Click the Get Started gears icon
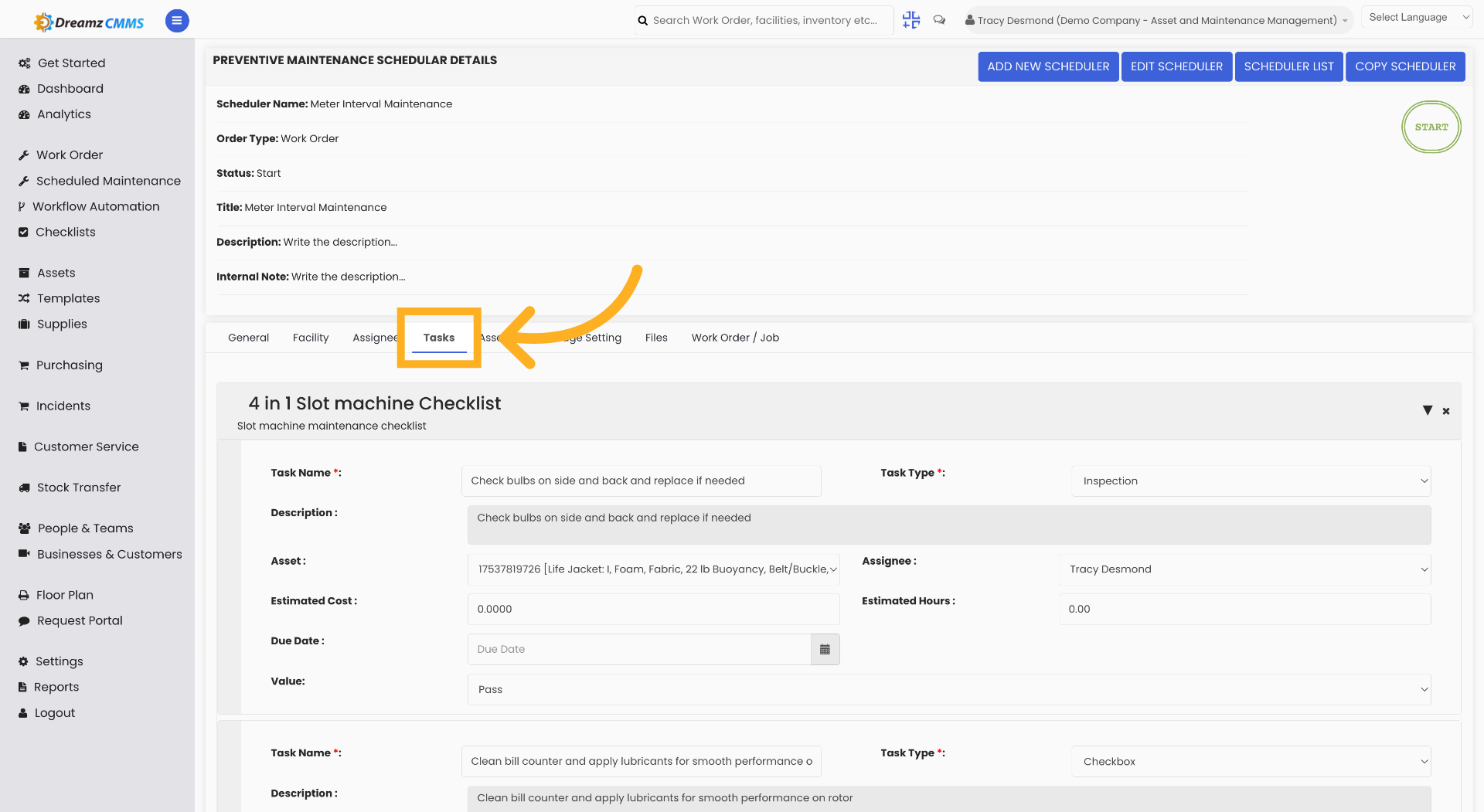The height and width of the screenshot is (812, 1484). point(25,63)
